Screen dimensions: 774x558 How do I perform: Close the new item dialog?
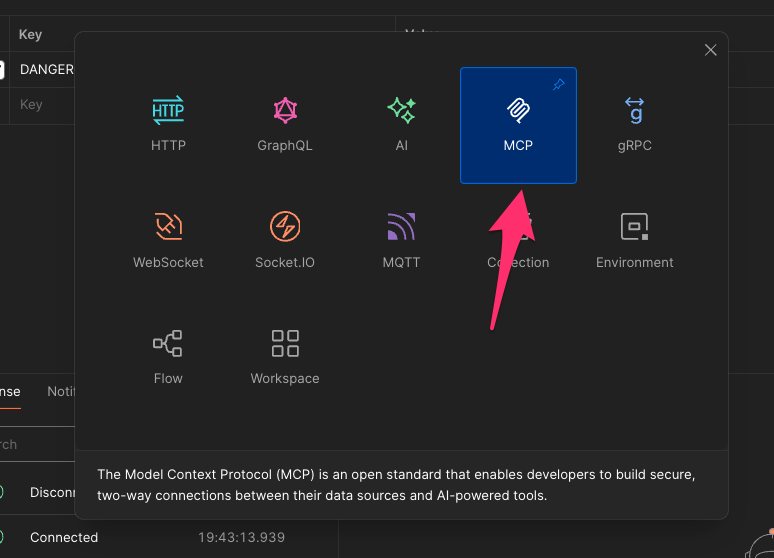(710, 50)
